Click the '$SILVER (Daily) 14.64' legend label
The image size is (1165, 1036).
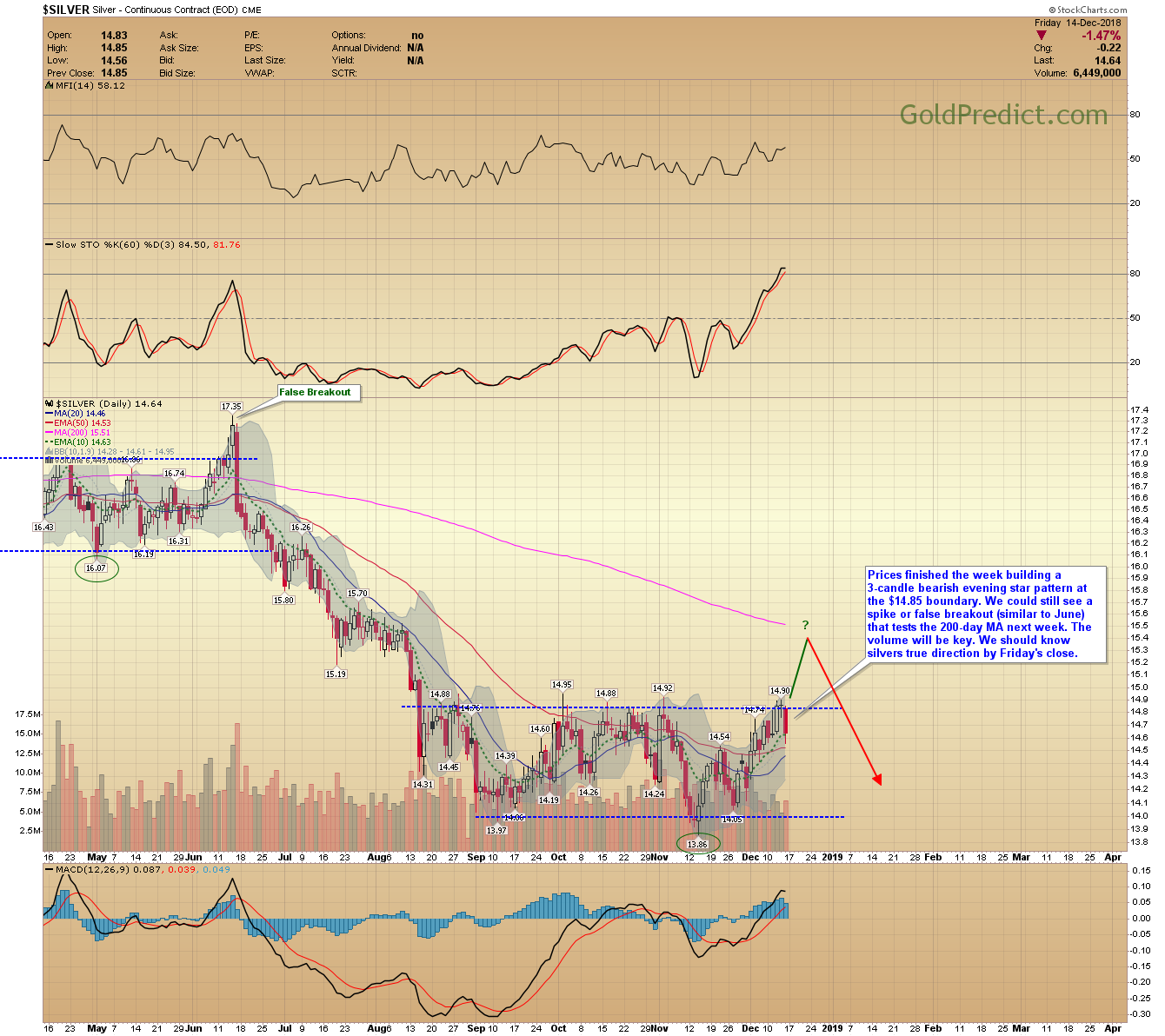point(109,404)
